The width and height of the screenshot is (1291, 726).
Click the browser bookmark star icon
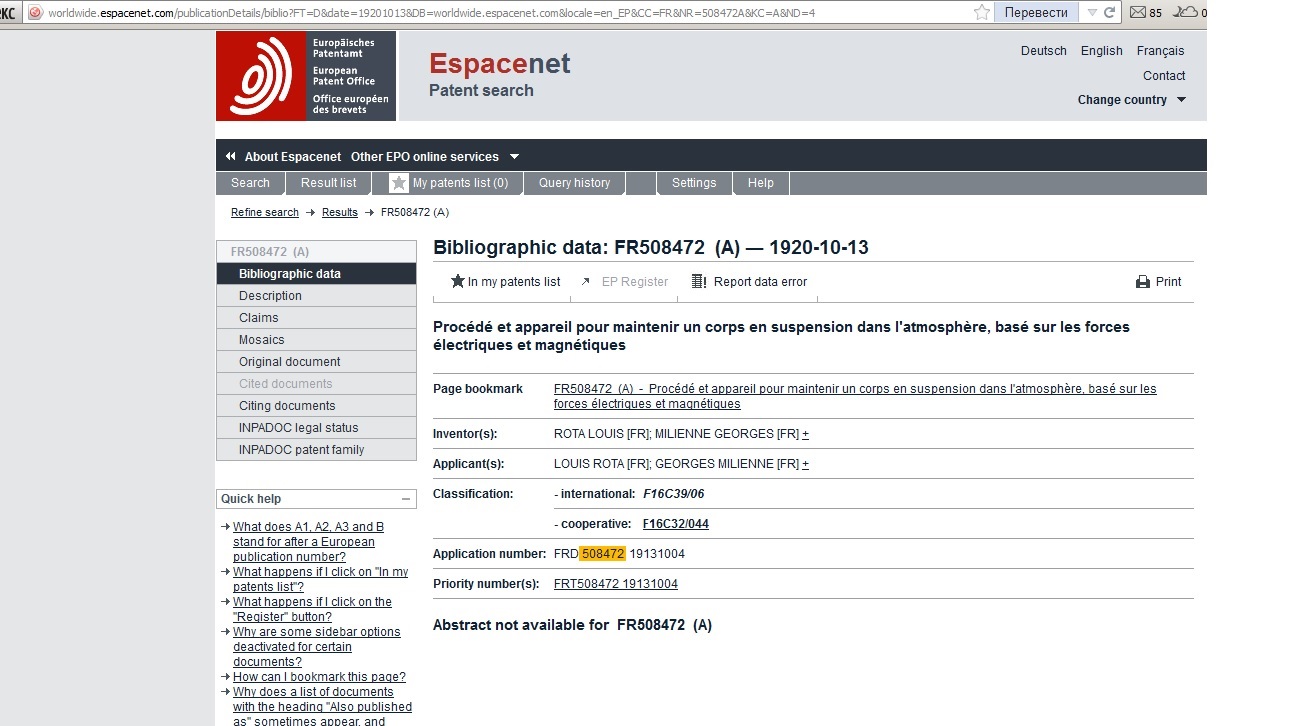982,12
